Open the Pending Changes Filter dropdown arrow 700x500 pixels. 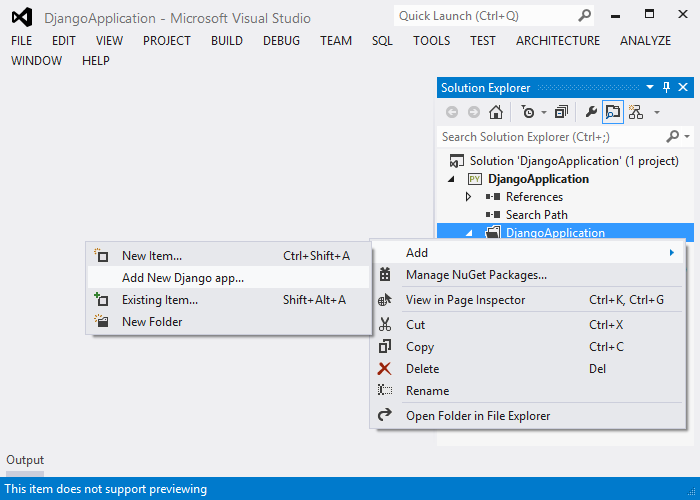[544, 112]
